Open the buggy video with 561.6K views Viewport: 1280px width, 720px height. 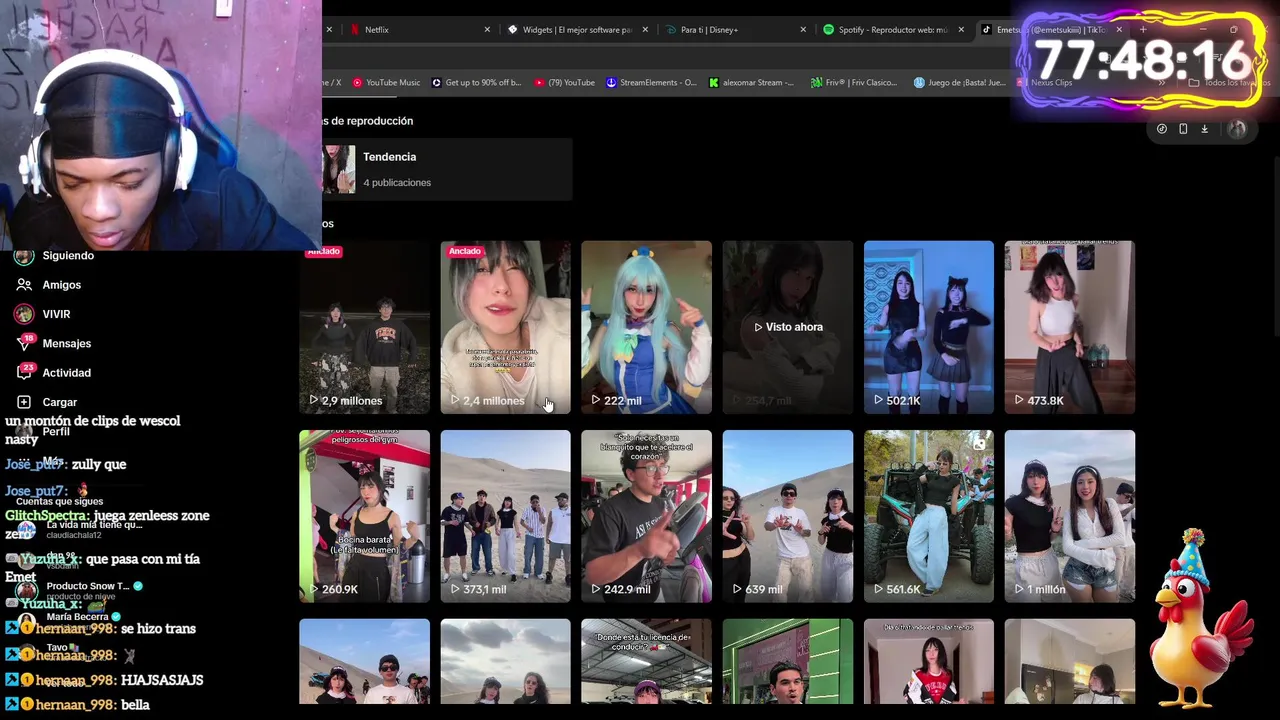[x=929, y=516]
